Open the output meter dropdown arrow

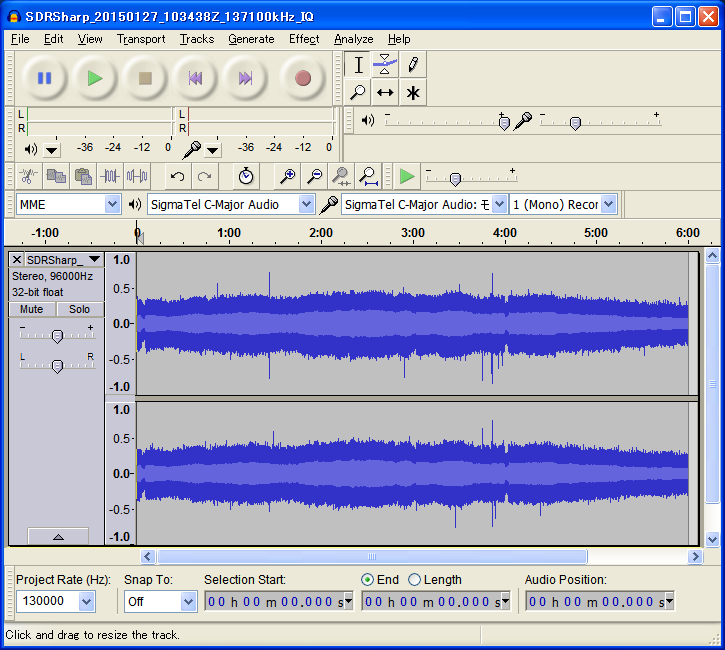[51, 150]
